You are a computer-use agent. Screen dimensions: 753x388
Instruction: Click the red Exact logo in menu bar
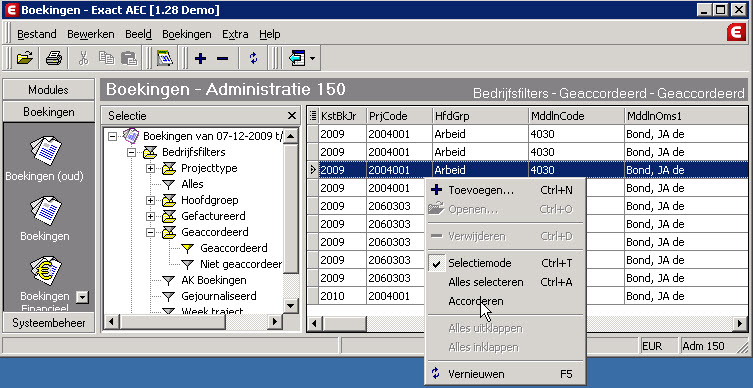[x=736, y=33]
